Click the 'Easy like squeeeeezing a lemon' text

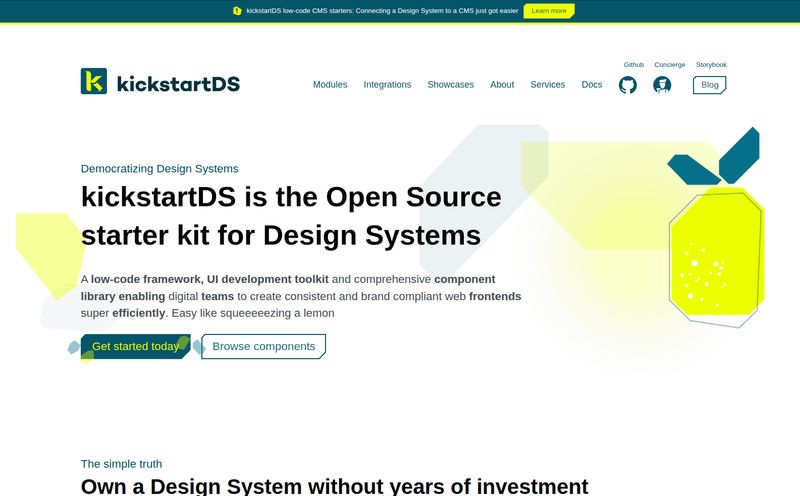pos(253,313)
